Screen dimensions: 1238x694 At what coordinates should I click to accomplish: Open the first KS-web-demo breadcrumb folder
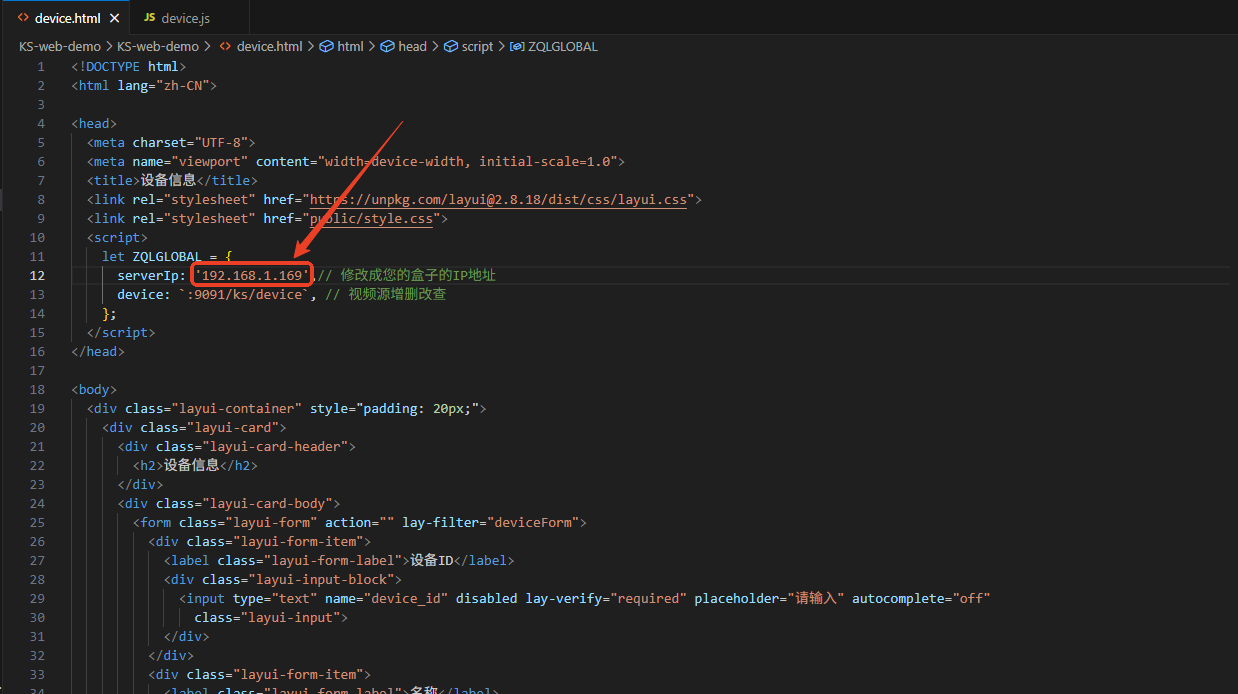point(59,46)
